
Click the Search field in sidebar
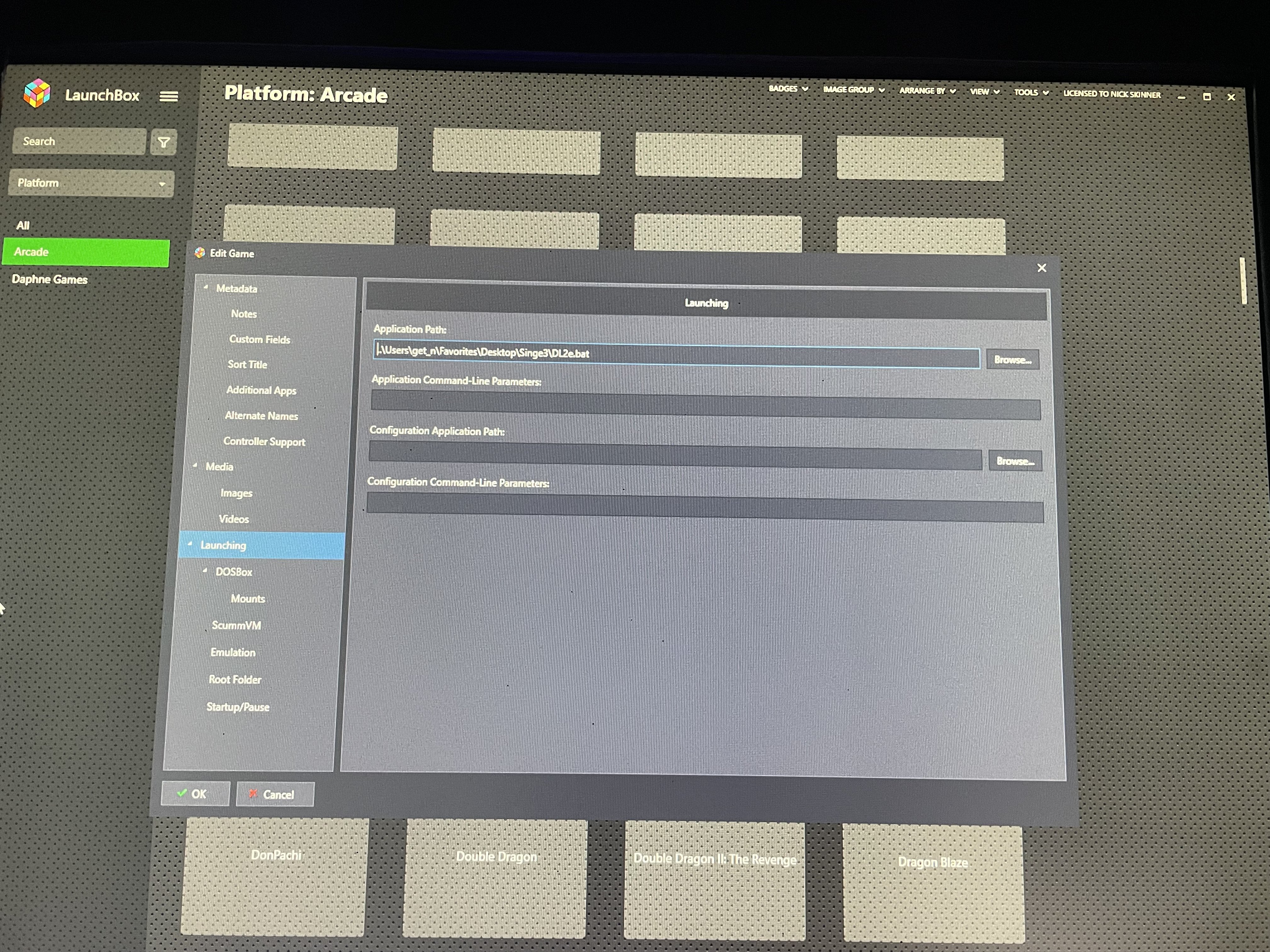[x=79, y=141]
